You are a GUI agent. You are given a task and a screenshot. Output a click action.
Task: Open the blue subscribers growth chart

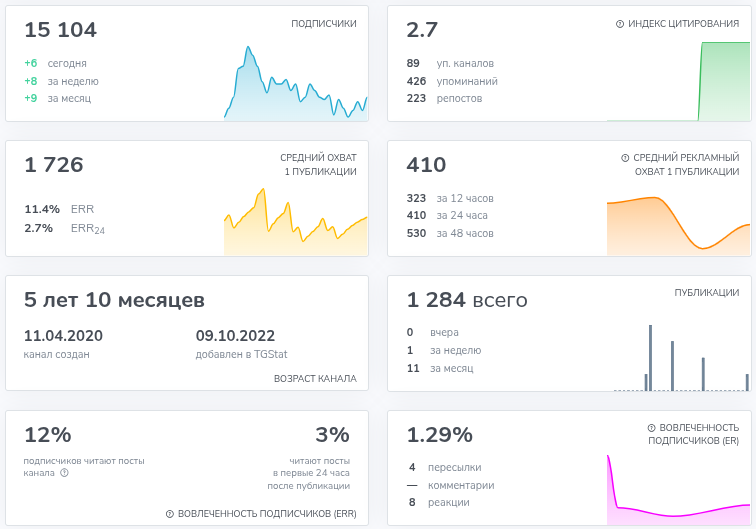(x=296, y=85)
